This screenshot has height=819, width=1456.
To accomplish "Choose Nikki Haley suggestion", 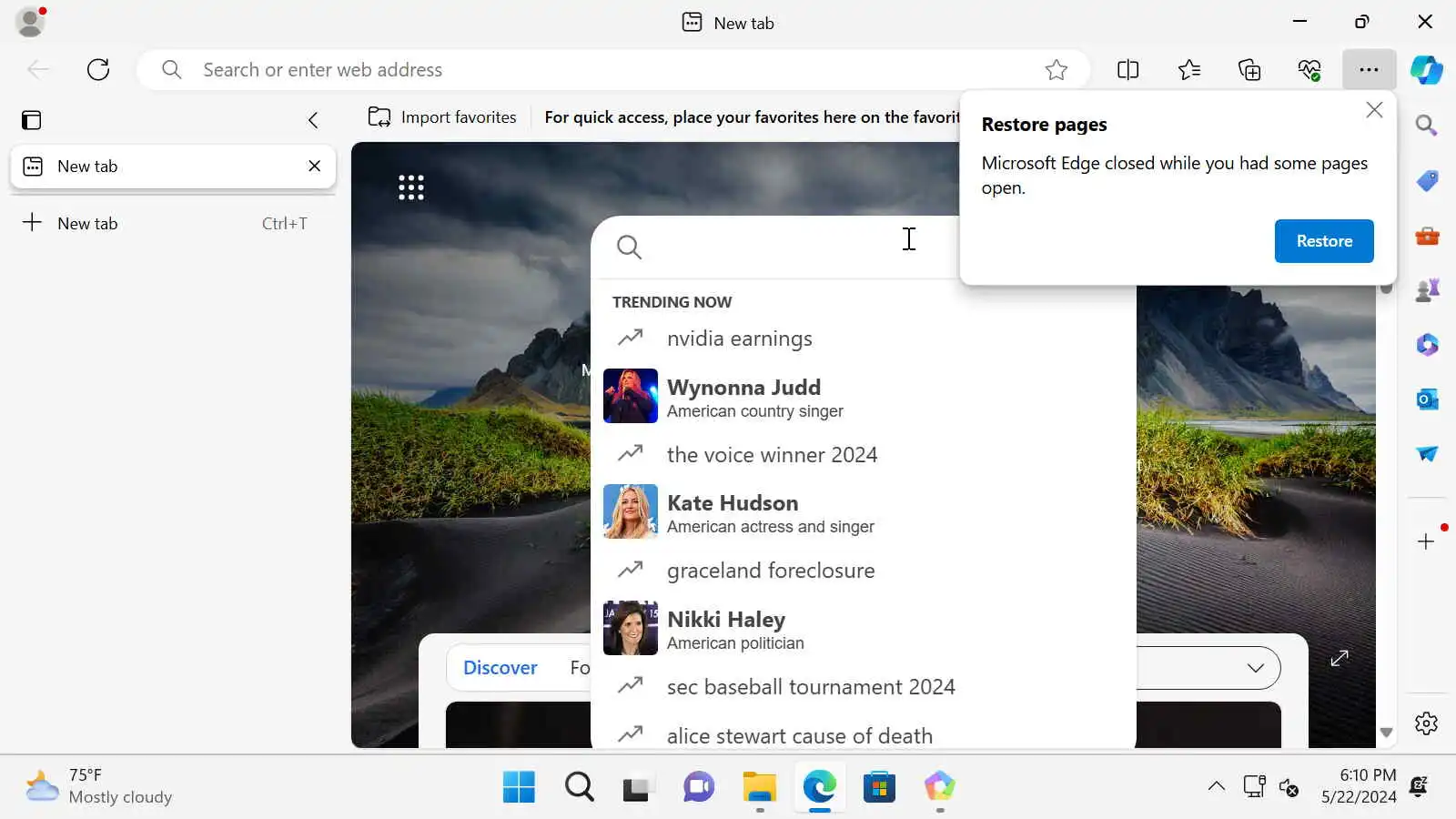I will point(863,629).
